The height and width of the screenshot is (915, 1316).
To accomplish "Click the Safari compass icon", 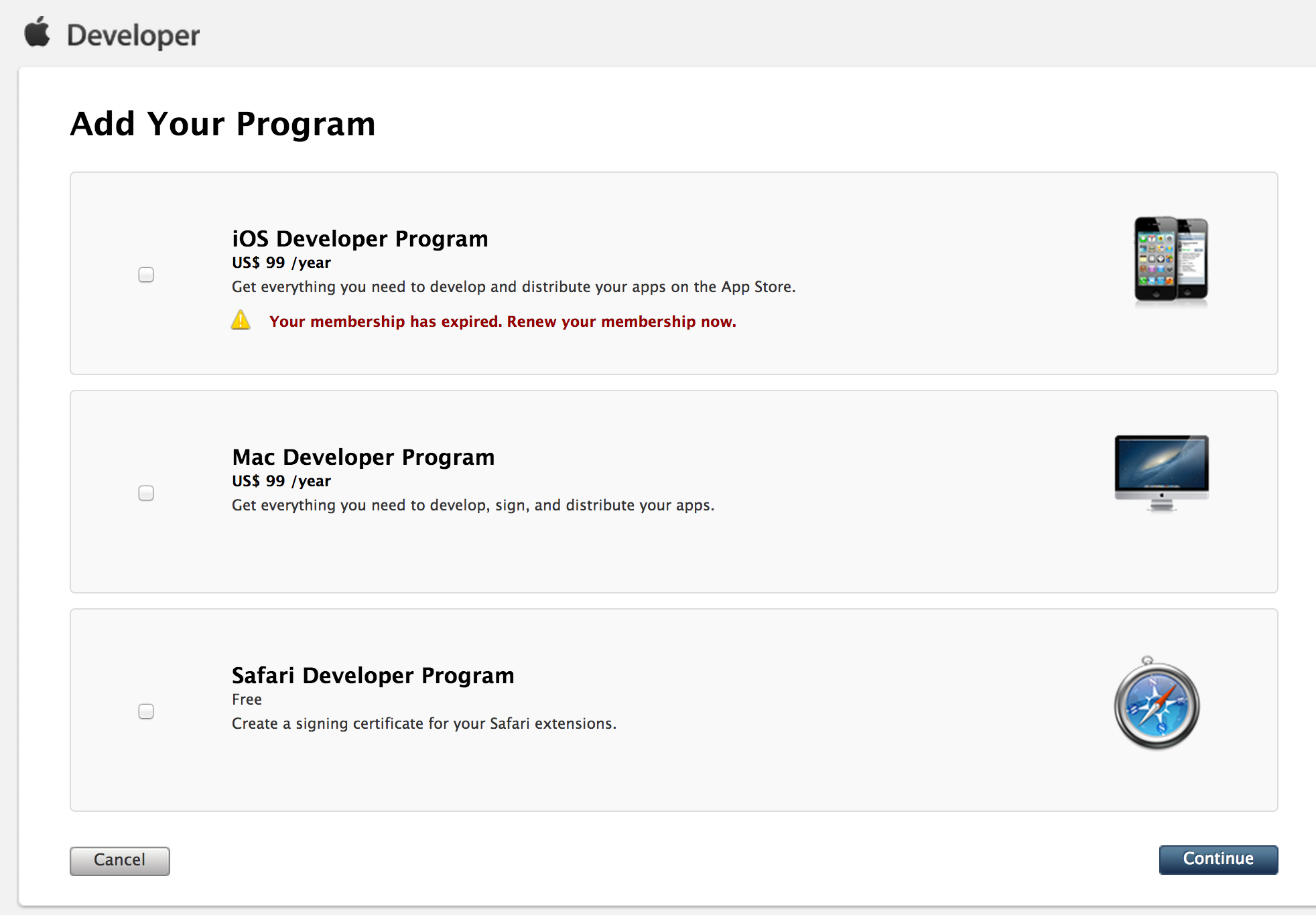I will click(1157, 703).
